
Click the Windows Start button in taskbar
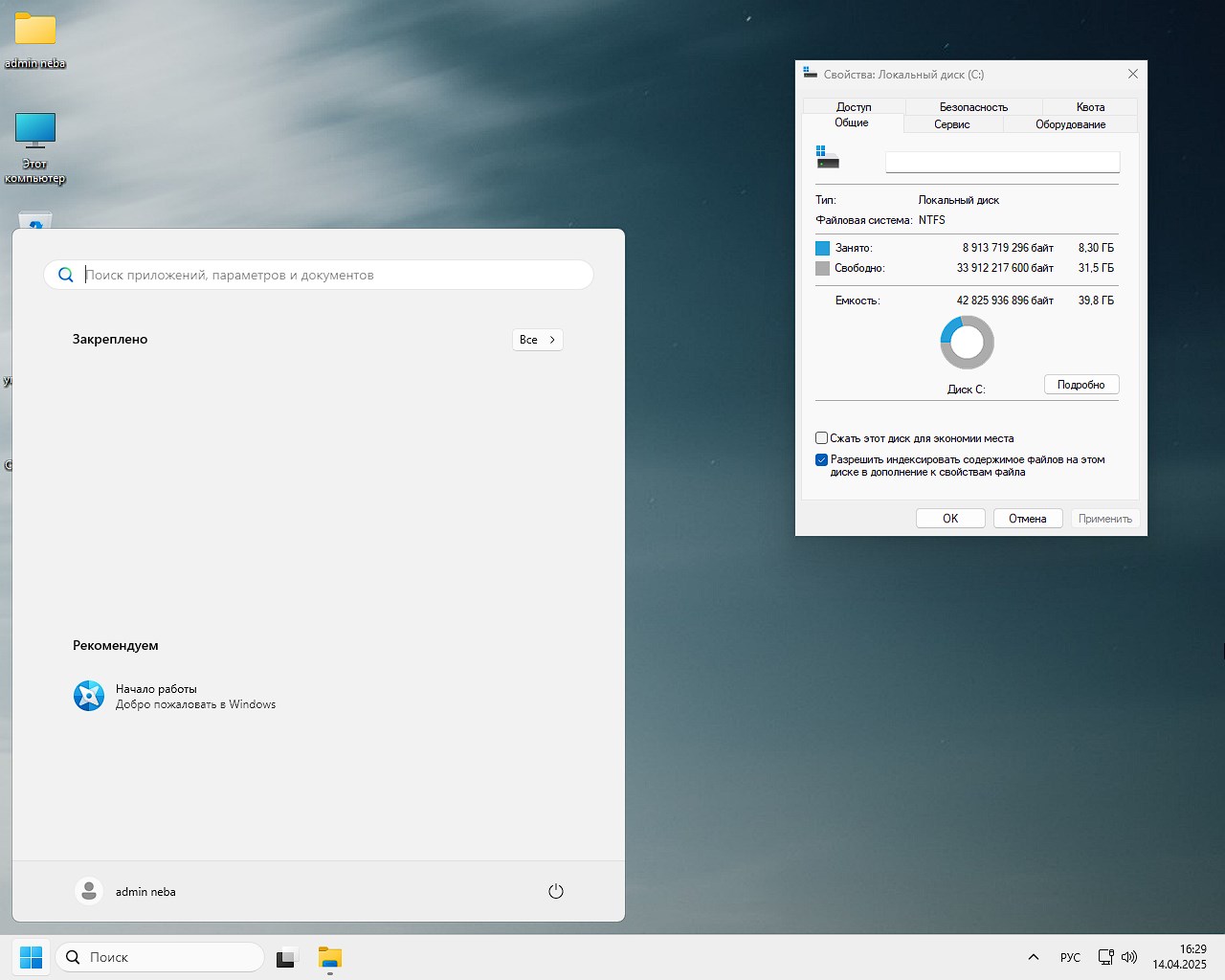31,957
